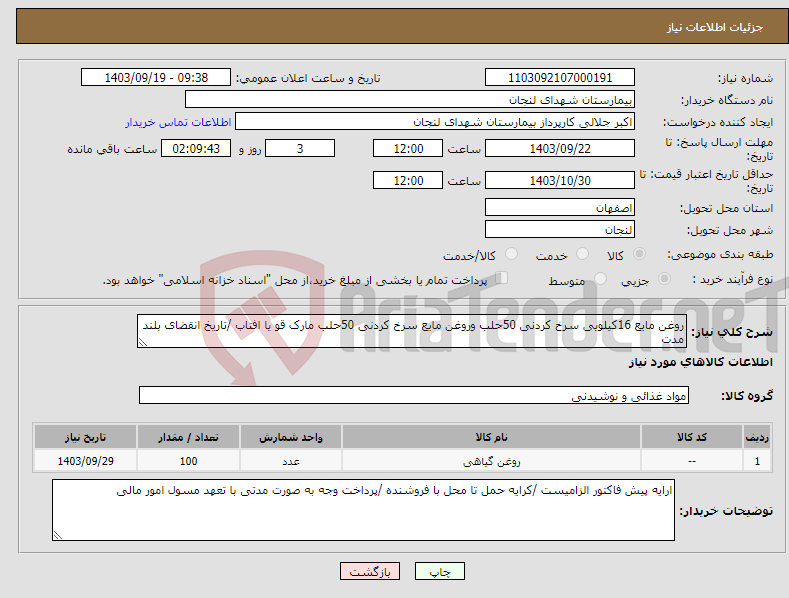Select the جزیی purchase type radio
The height and width of the screenshot is (598, 789).
664,278
